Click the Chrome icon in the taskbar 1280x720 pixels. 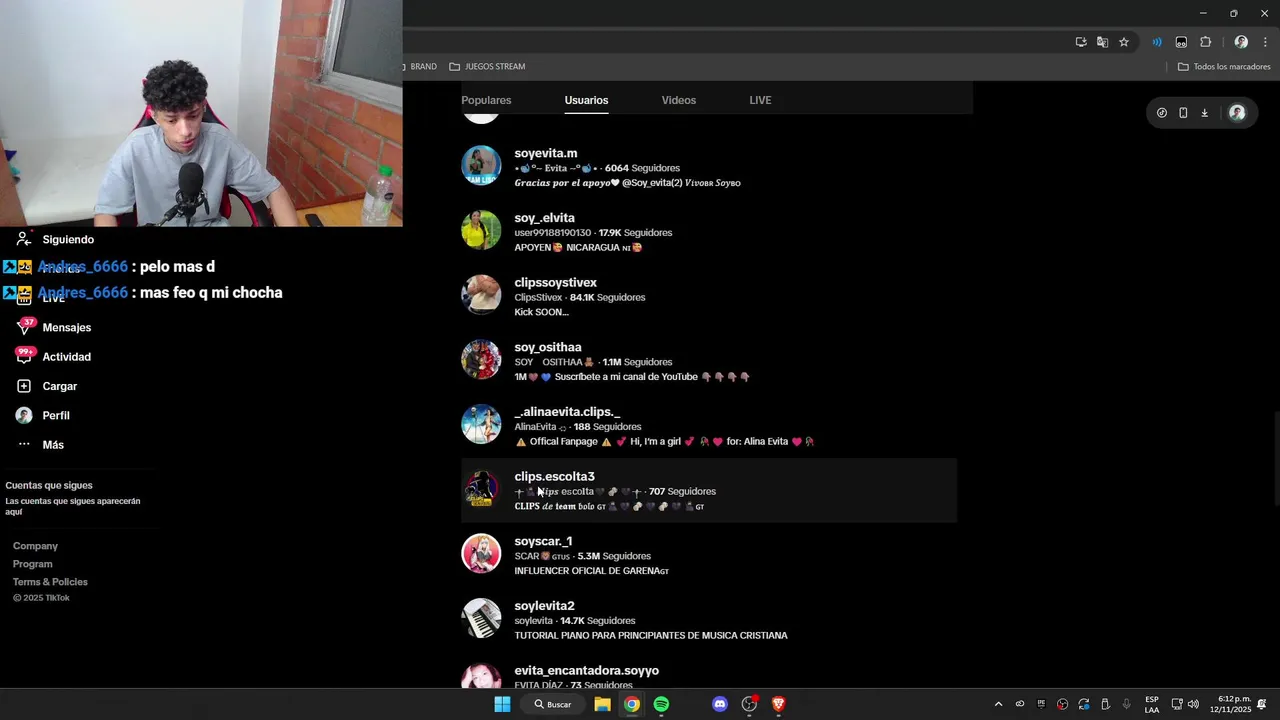(632, 704)
